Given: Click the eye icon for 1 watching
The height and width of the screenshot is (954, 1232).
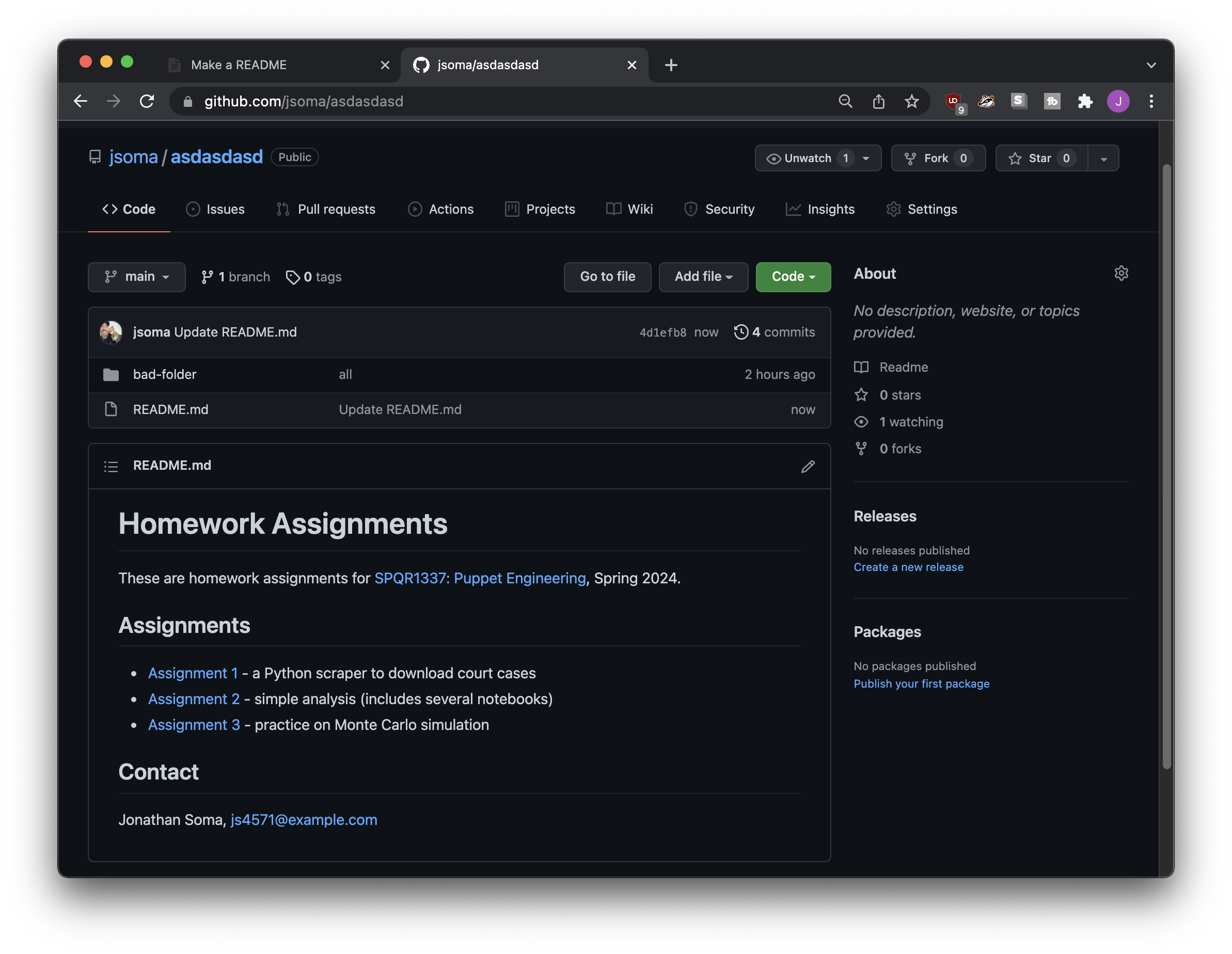Looking at the screenshot, I should coord(862,421).
